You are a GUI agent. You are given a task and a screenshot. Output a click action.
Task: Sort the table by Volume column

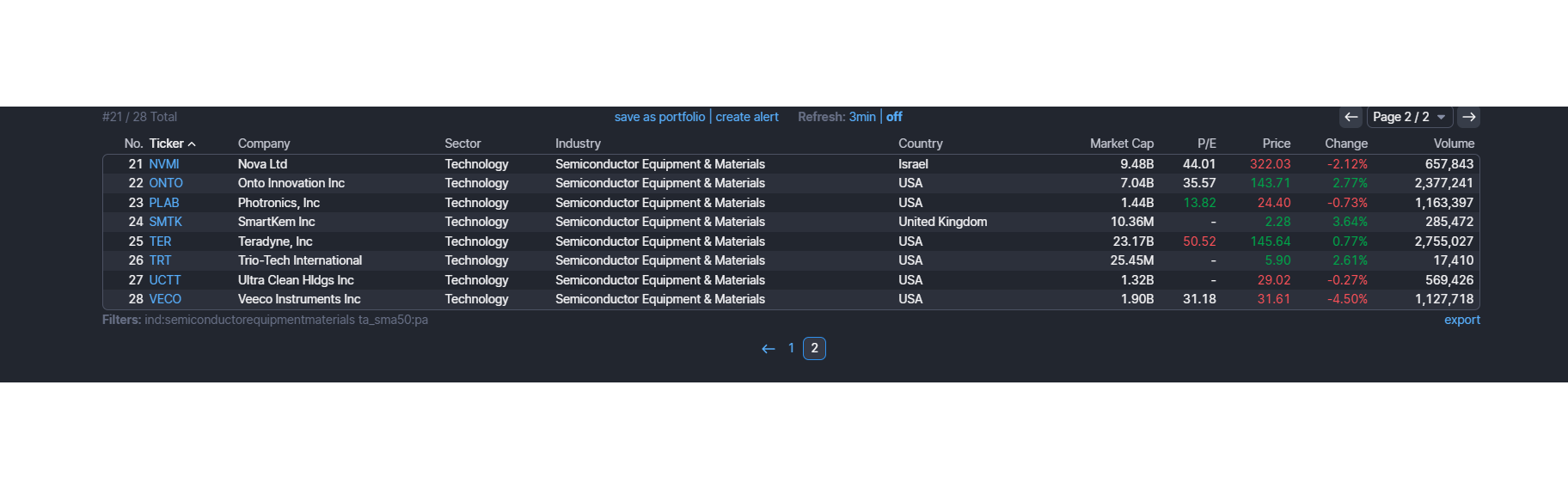pyautogui.click(x=1453, y=144)
